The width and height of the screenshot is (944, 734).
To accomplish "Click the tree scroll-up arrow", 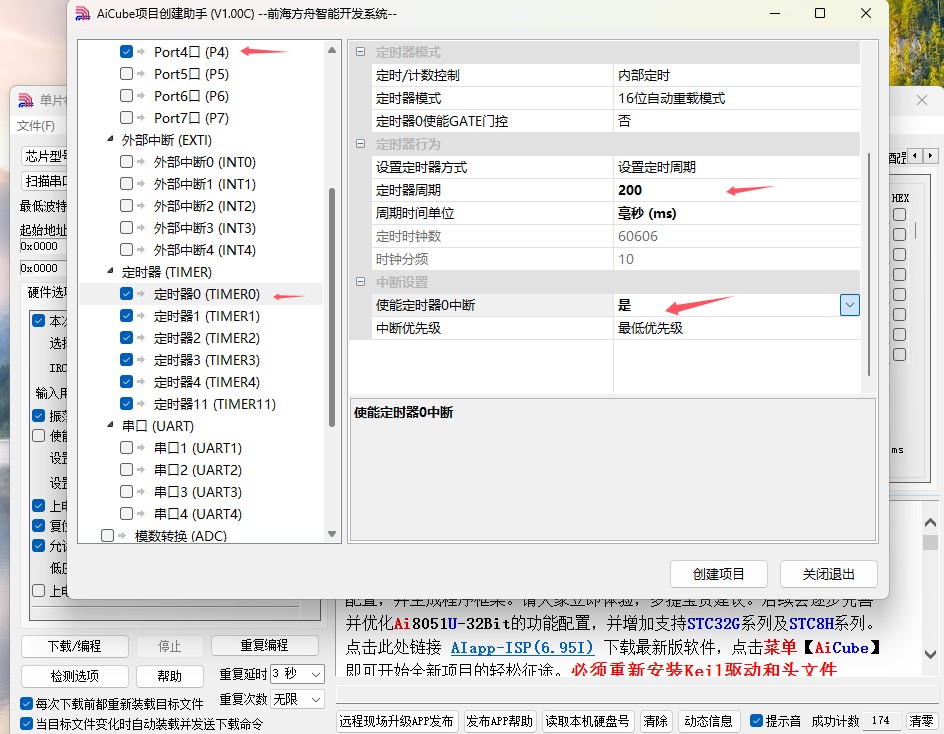I will point(332,50).
